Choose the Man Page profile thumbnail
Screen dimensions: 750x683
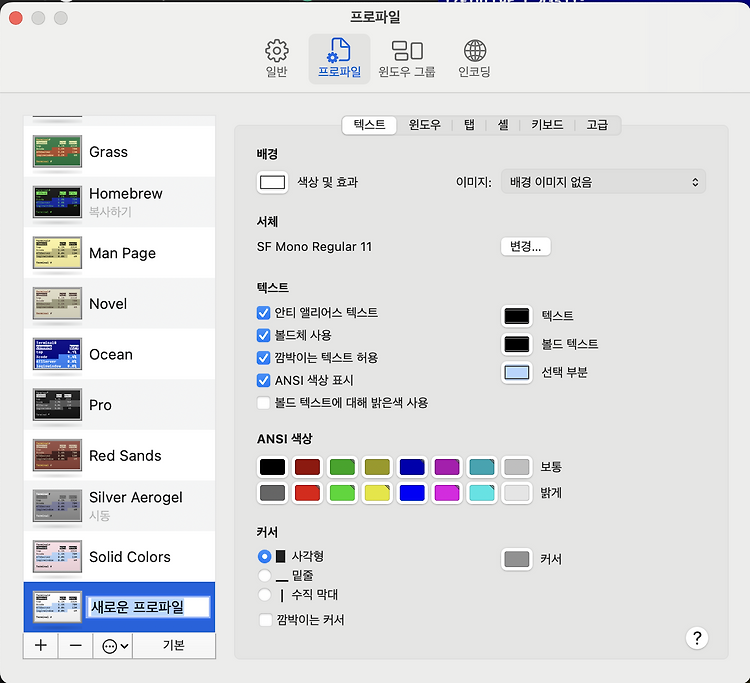pyautogui.click(x=57, y=253)
